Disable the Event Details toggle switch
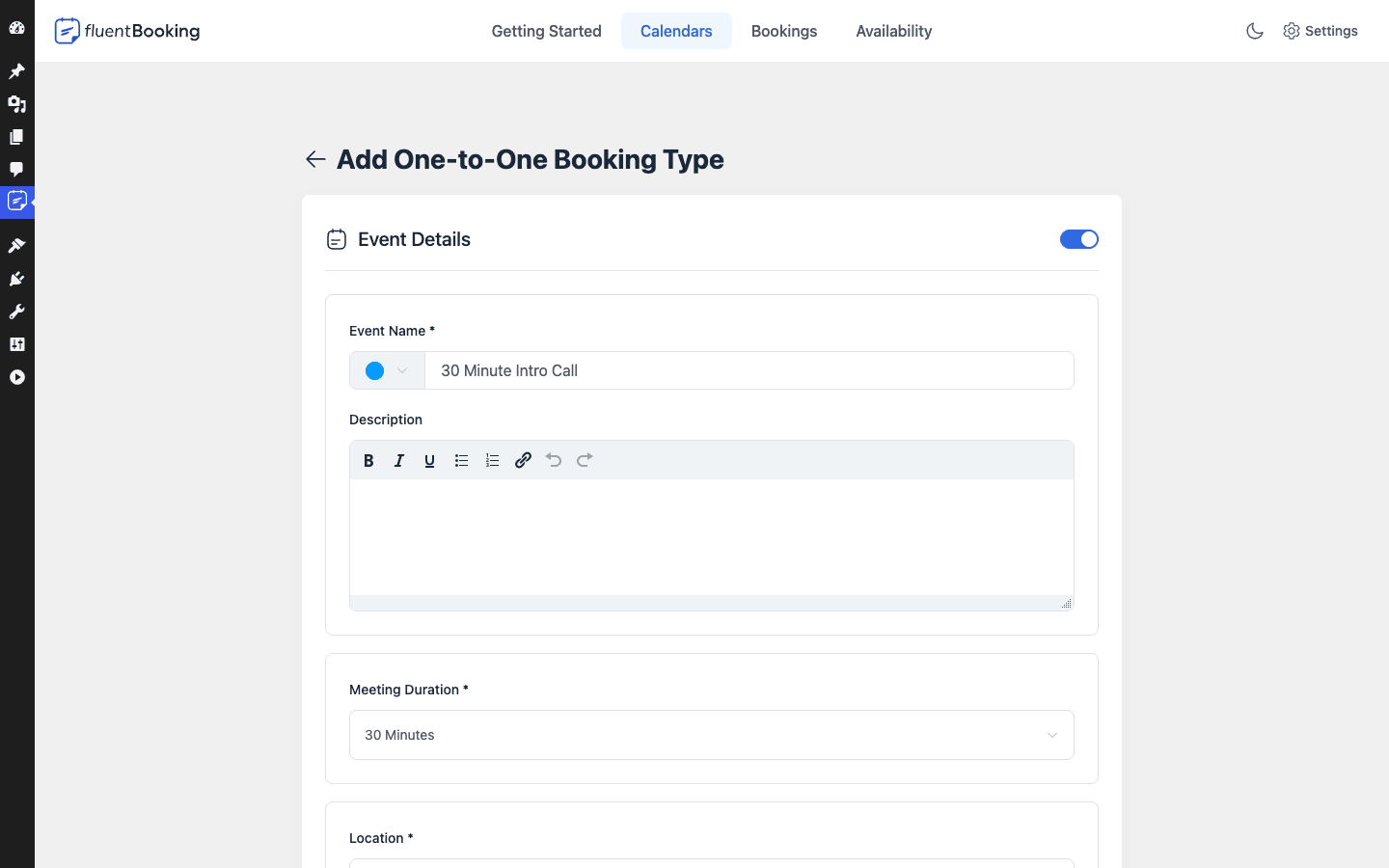Viewport: 1389px width, 868px height. tap(1079, 239)
